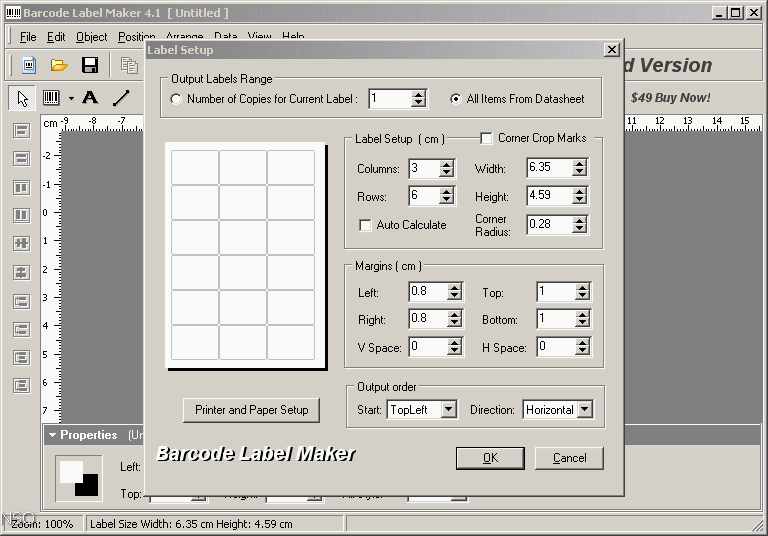Click the eighth alignment icon in left sidebar
The height and width of the screenshot is (536, 768).
[21, 329]
